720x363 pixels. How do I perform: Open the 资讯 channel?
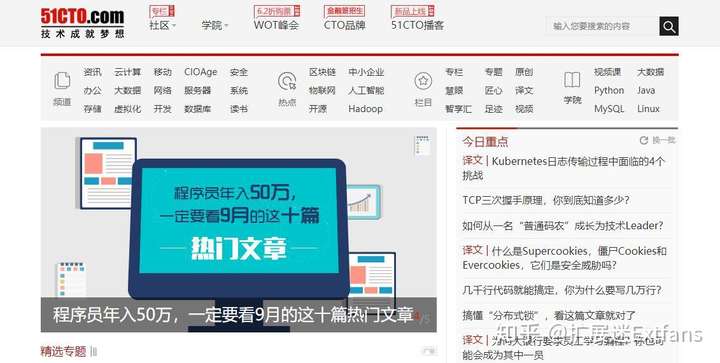[x=92, y=72]
